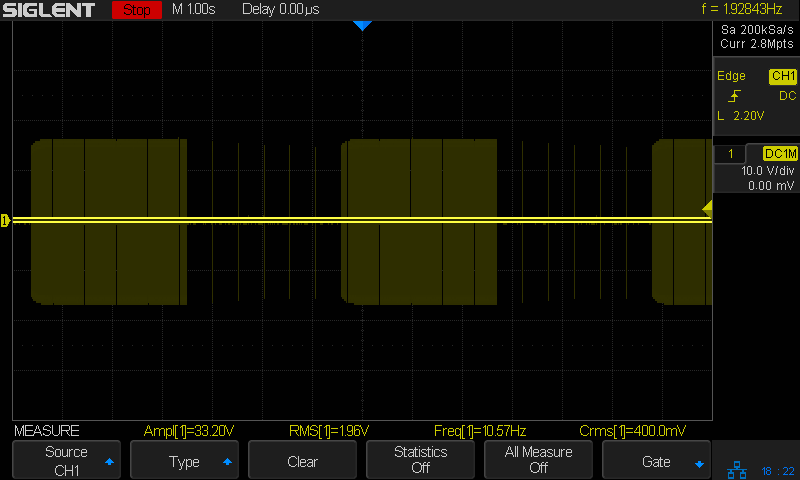Click the blue up arrow on Type softkey
Image resolution: width=800 pixels, height=480 pixels.
click(228, 462)
